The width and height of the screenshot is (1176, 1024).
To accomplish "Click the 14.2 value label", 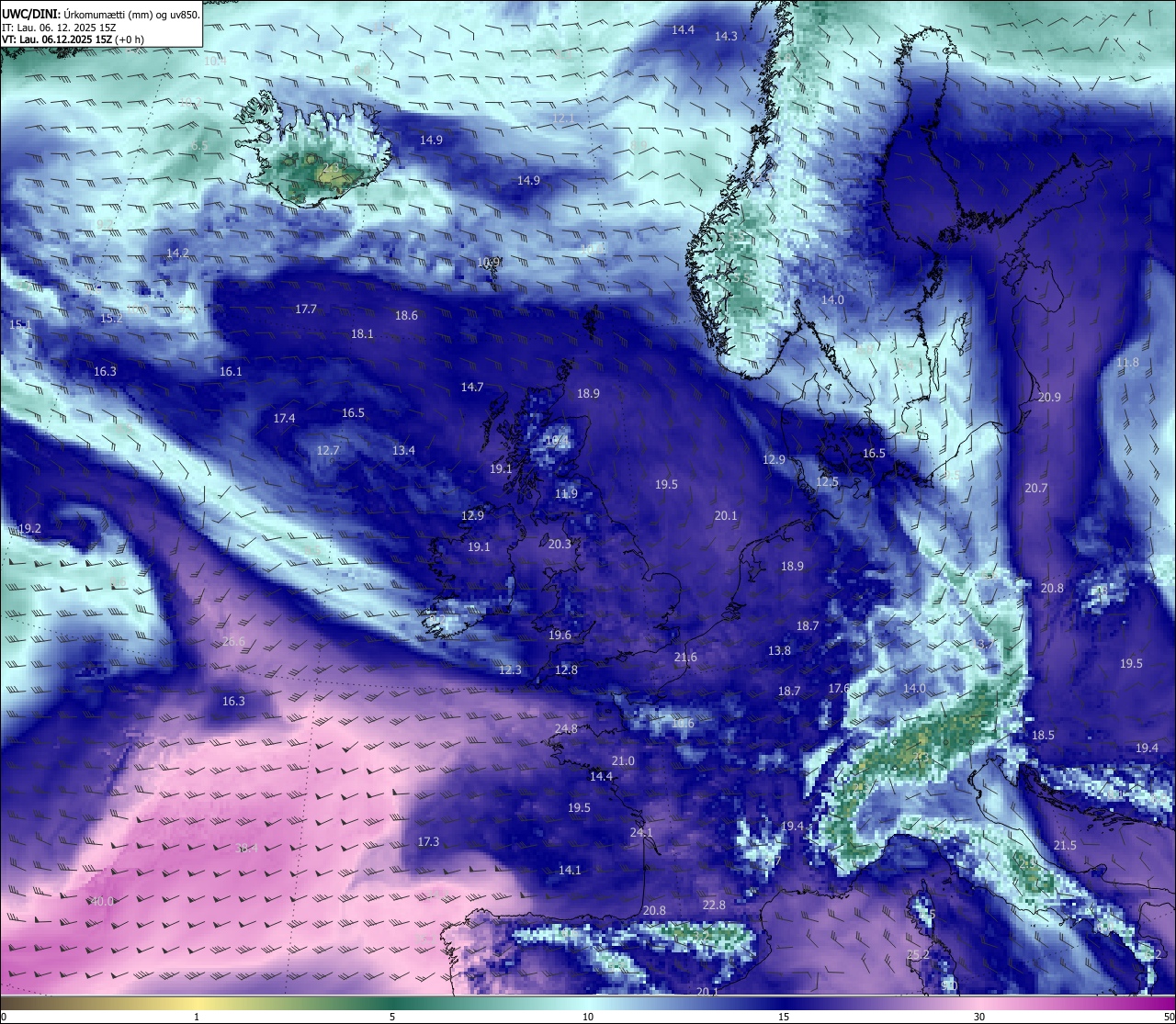I will coord(177,253).
